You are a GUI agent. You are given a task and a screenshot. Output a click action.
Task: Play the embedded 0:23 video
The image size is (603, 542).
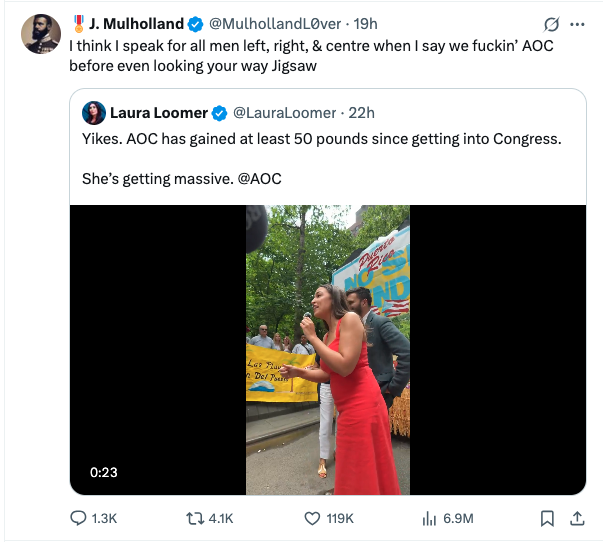[328, 350]
